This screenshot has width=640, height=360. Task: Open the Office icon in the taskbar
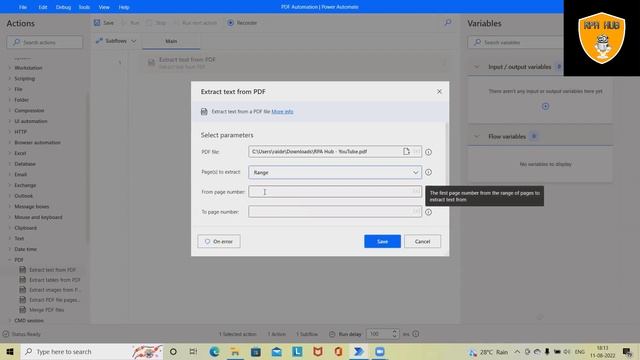(338, 351)
